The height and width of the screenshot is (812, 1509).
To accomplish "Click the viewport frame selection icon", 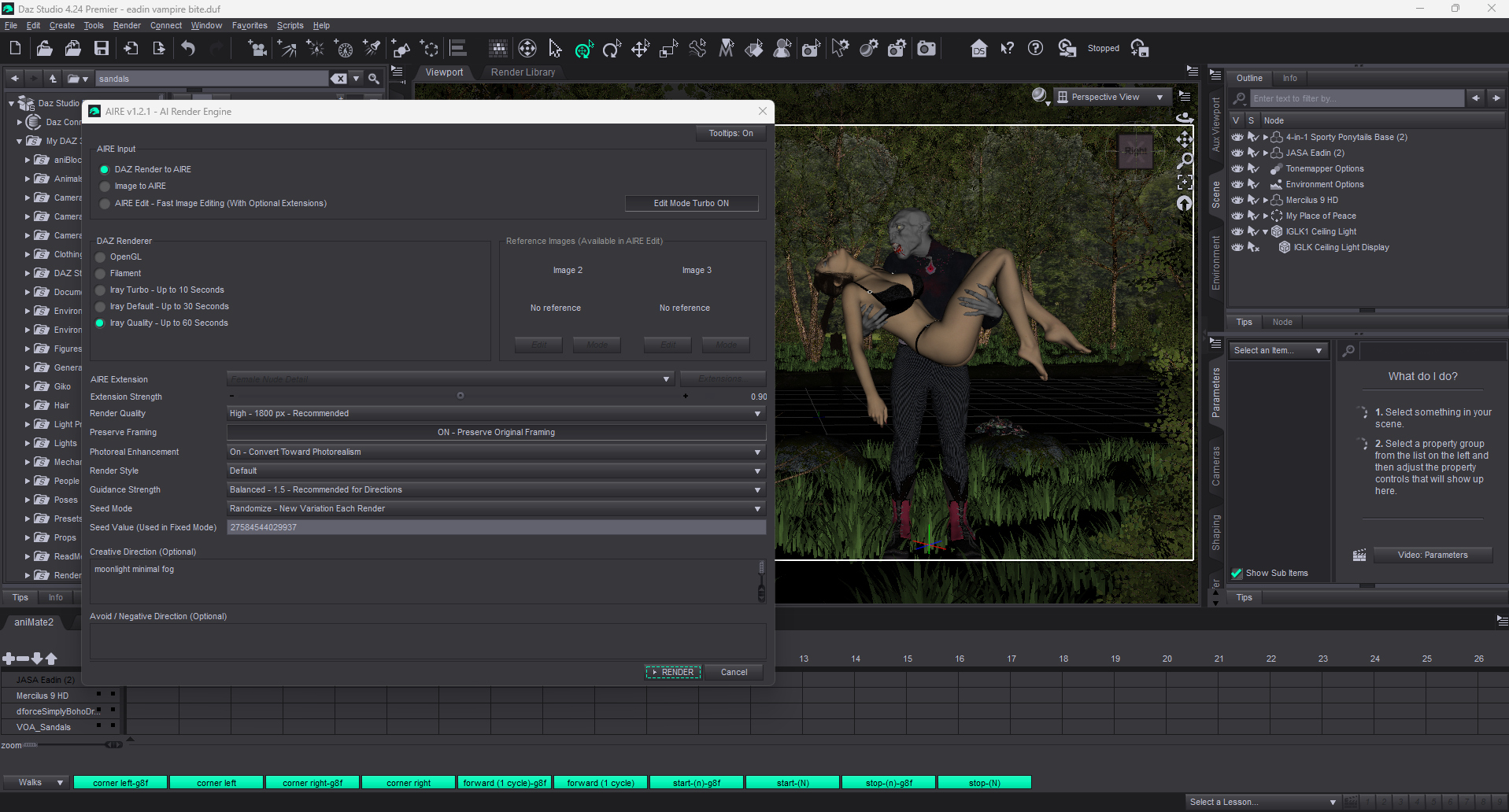I will point(1185,182).
